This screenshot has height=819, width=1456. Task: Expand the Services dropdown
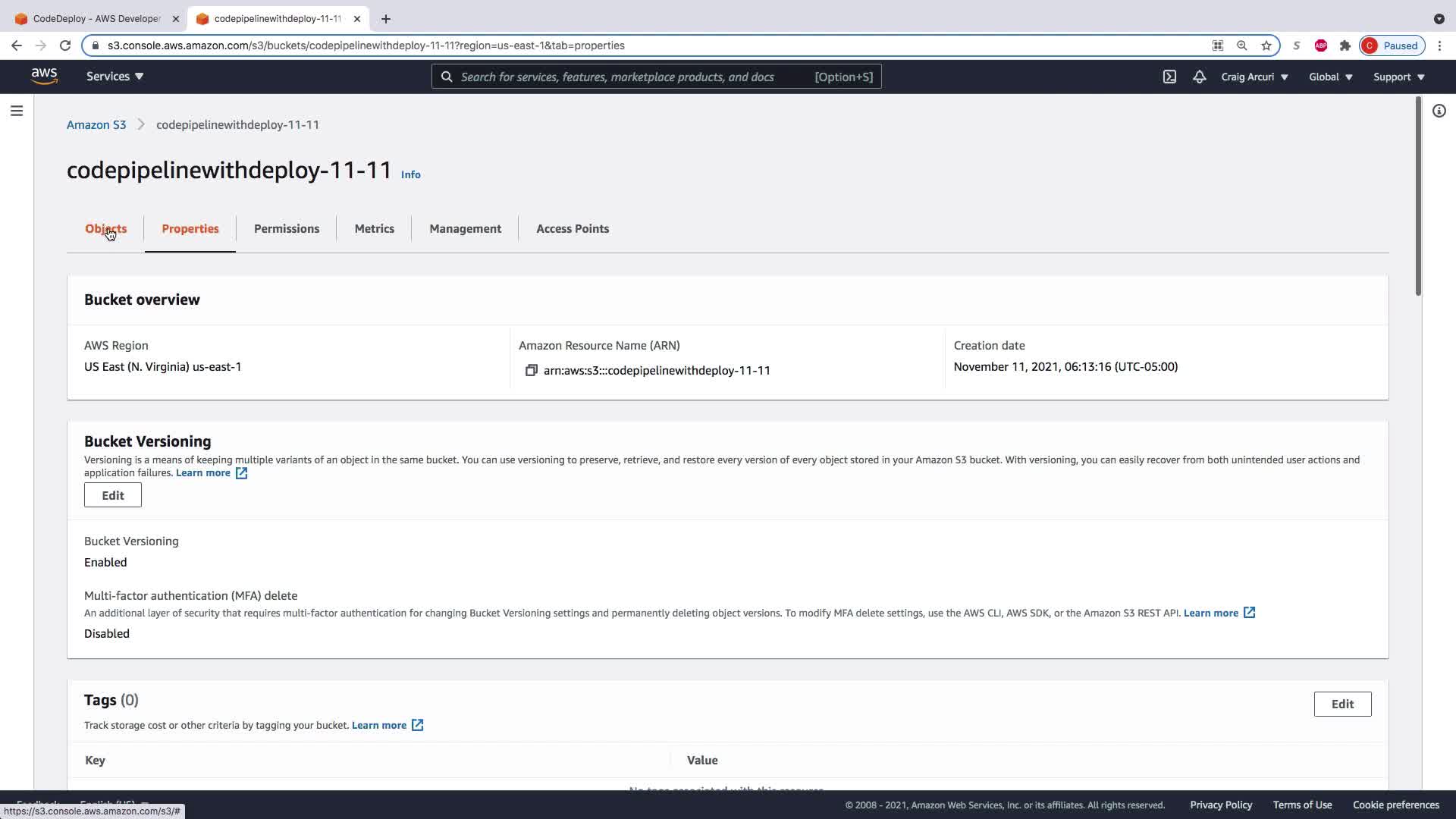(115, 77)
